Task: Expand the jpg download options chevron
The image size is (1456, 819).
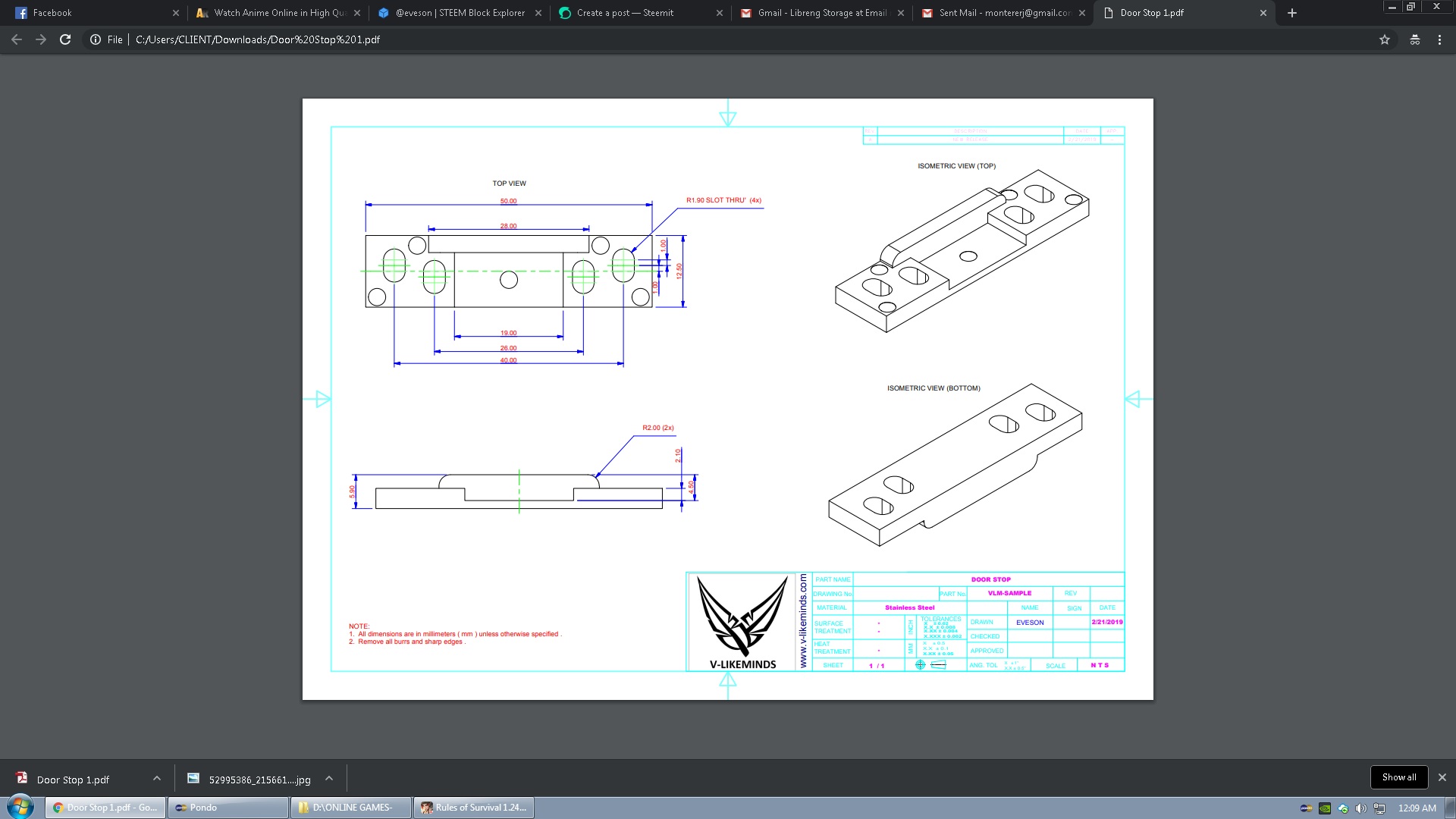Action: point(329,778)
